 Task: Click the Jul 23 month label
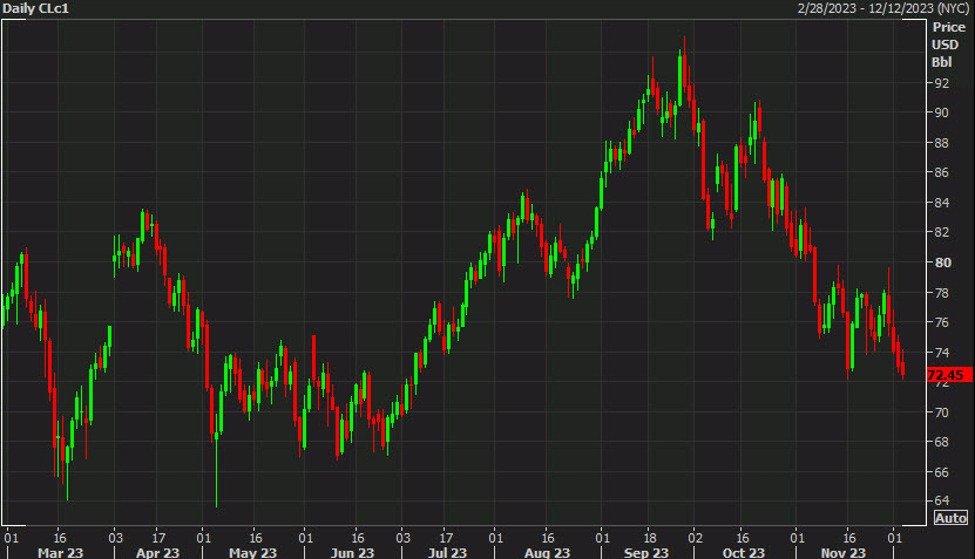coord(449,552)
